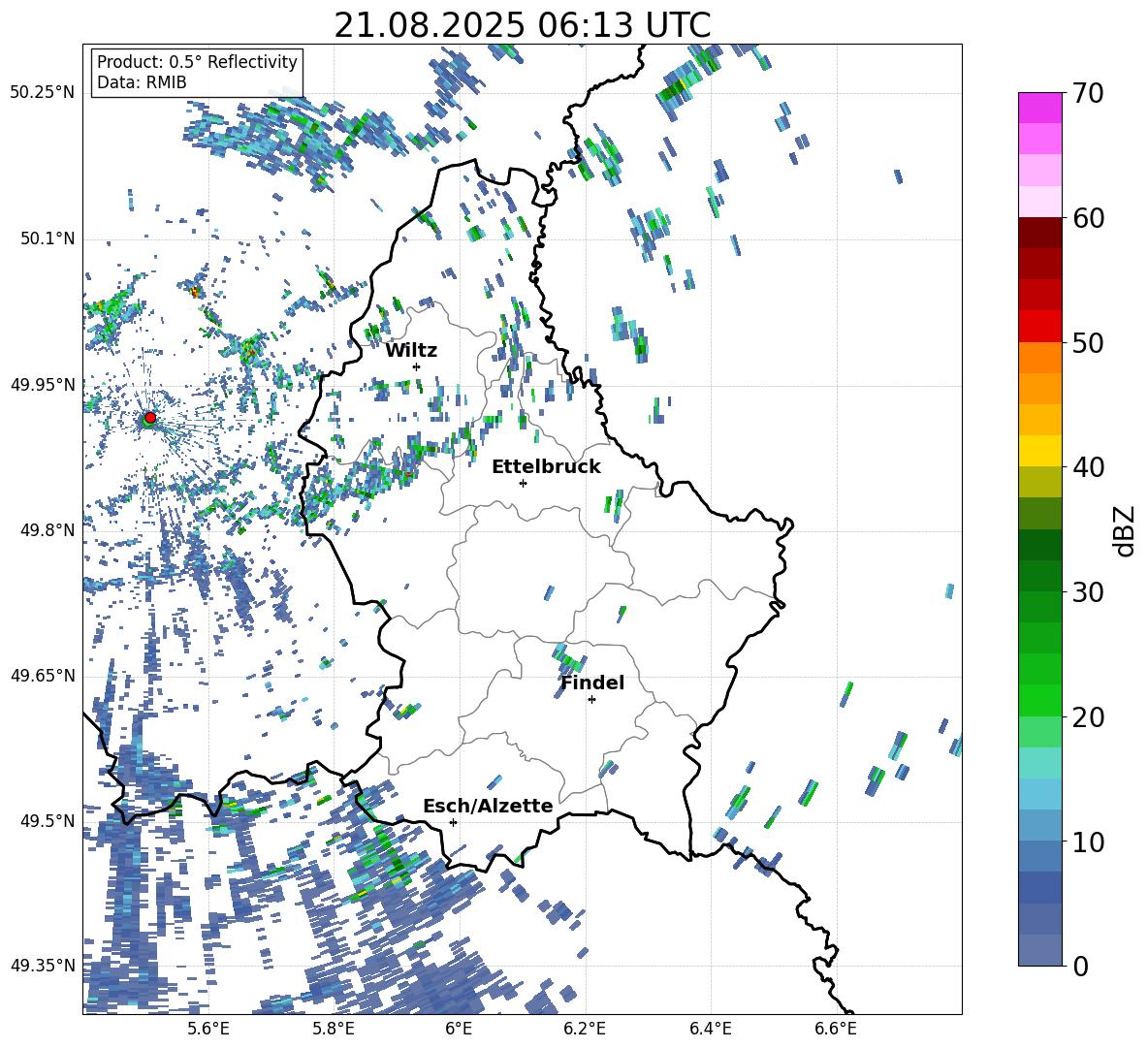Click the light blue colorbar segment above 10
This screenshot has height=1048, width=1148.
pyautogui.click(x=1039, y=794)
